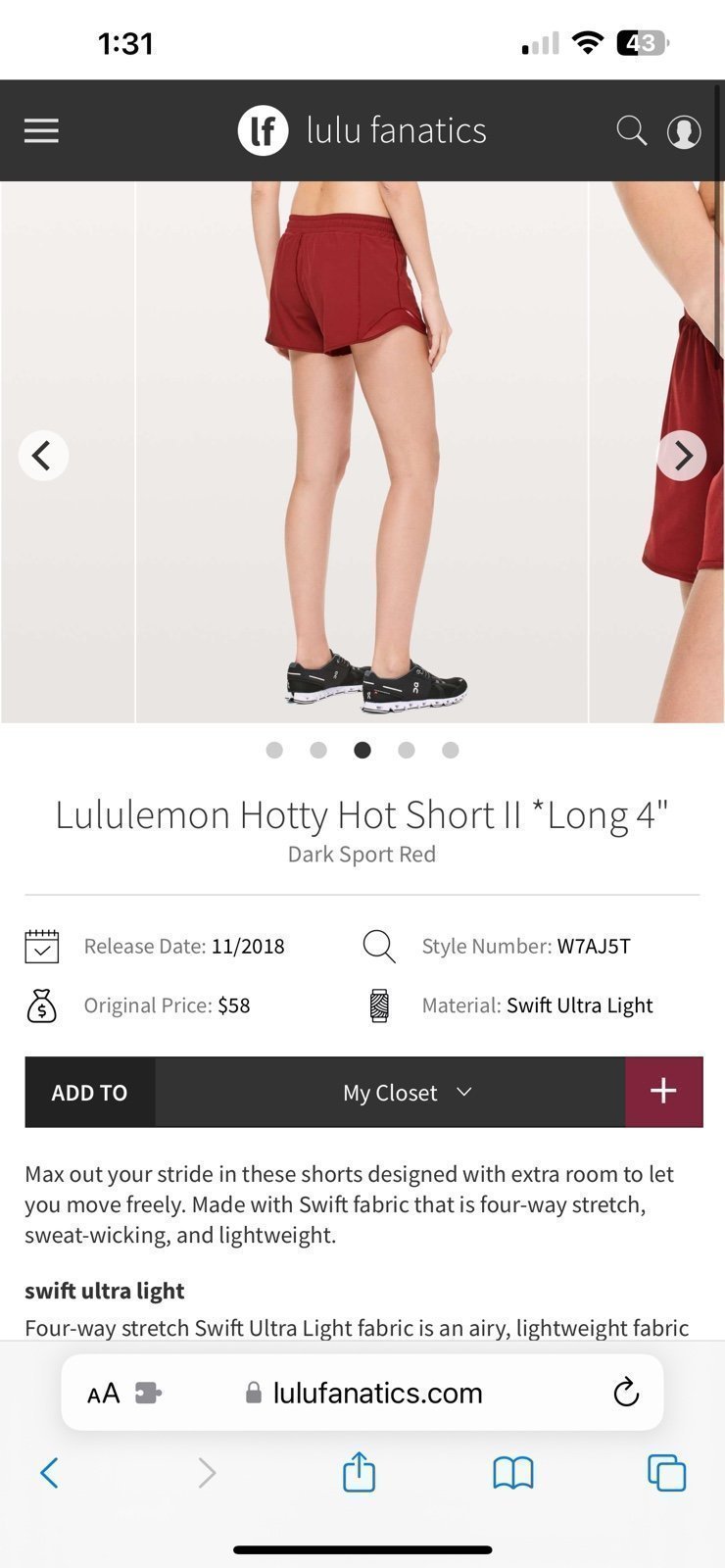Show previous product image arrow
Viewport: 725px width, 1568px height.
(43, 456)
